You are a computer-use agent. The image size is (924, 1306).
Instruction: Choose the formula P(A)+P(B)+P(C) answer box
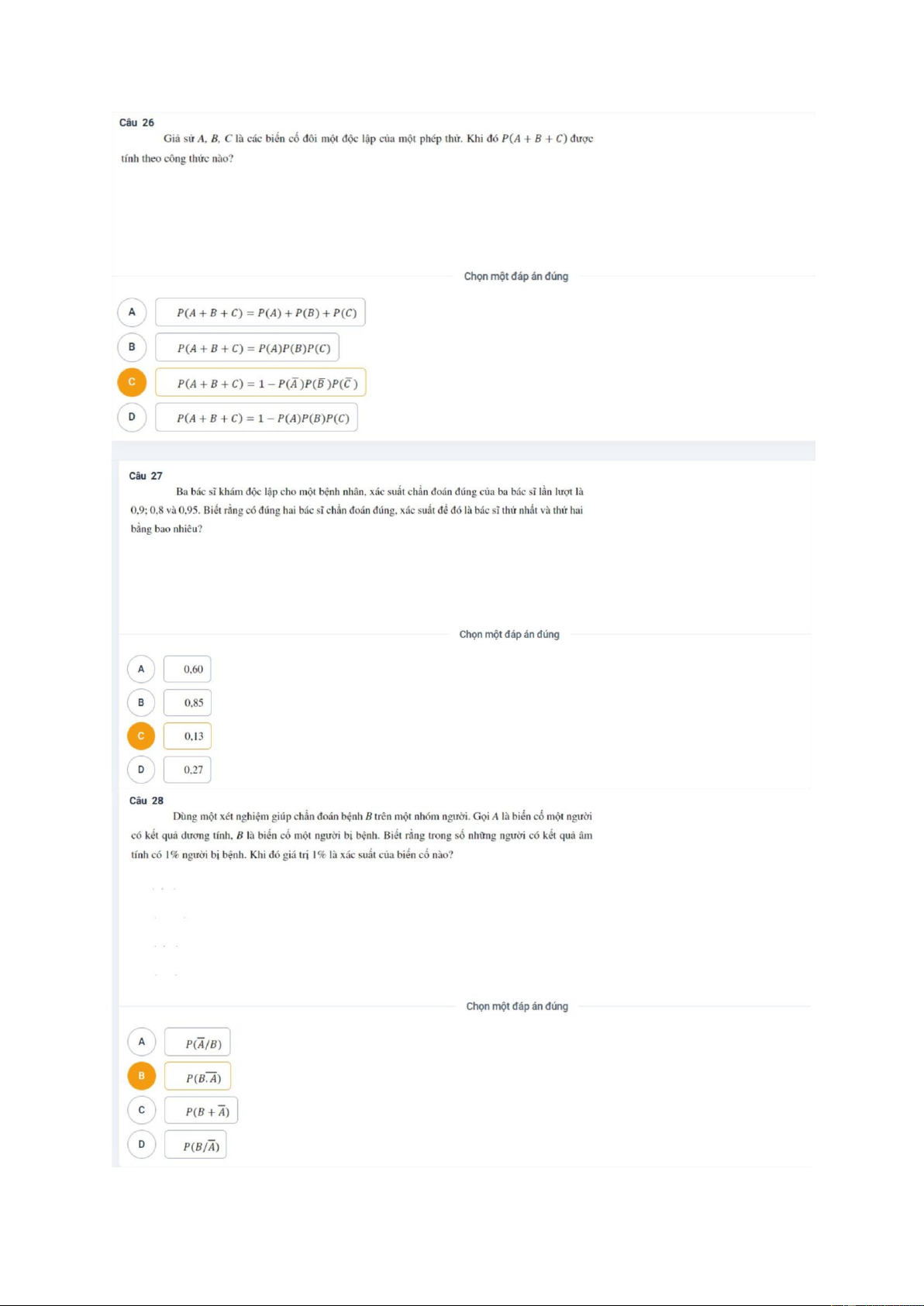260,312
